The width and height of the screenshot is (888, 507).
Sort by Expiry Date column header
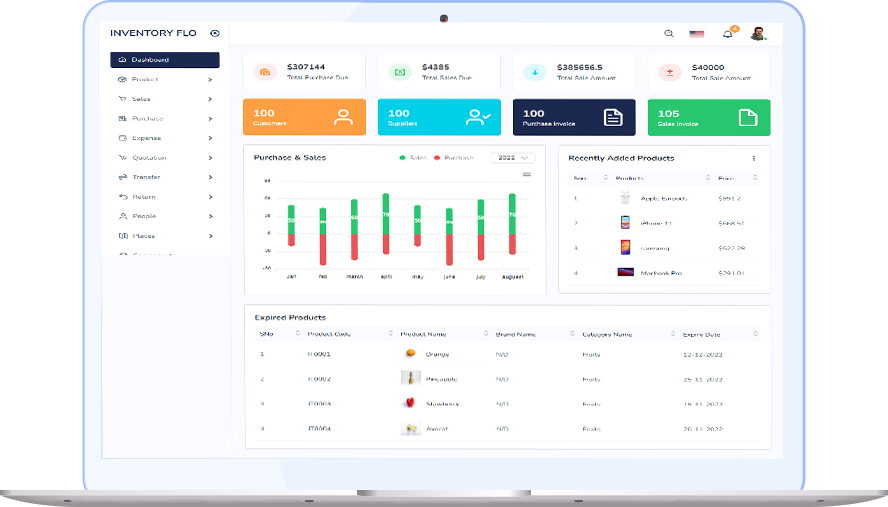pyautogui.click(x=701, y=334)
